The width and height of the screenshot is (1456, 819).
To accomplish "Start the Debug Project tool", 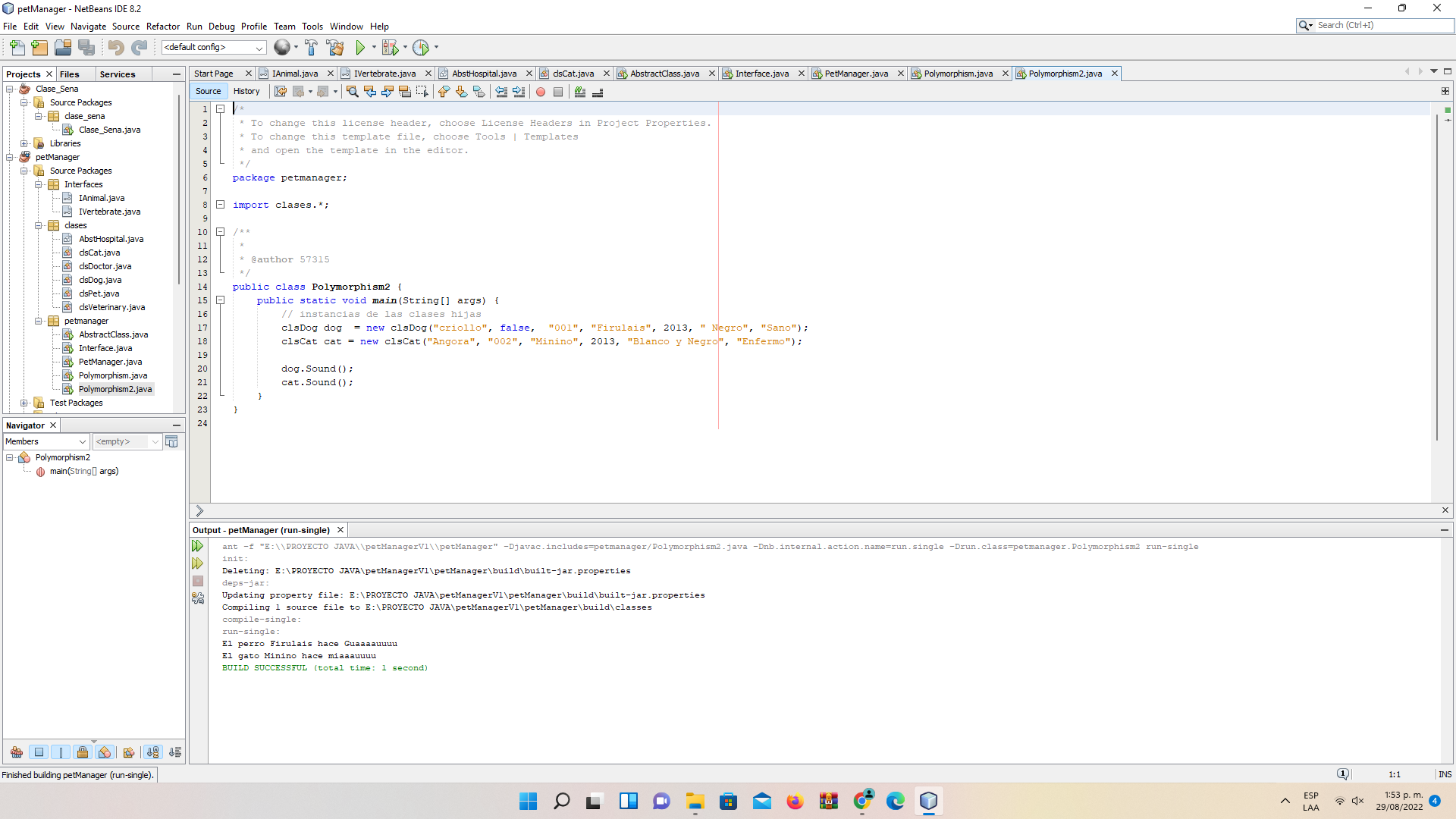I will (390, 47).
